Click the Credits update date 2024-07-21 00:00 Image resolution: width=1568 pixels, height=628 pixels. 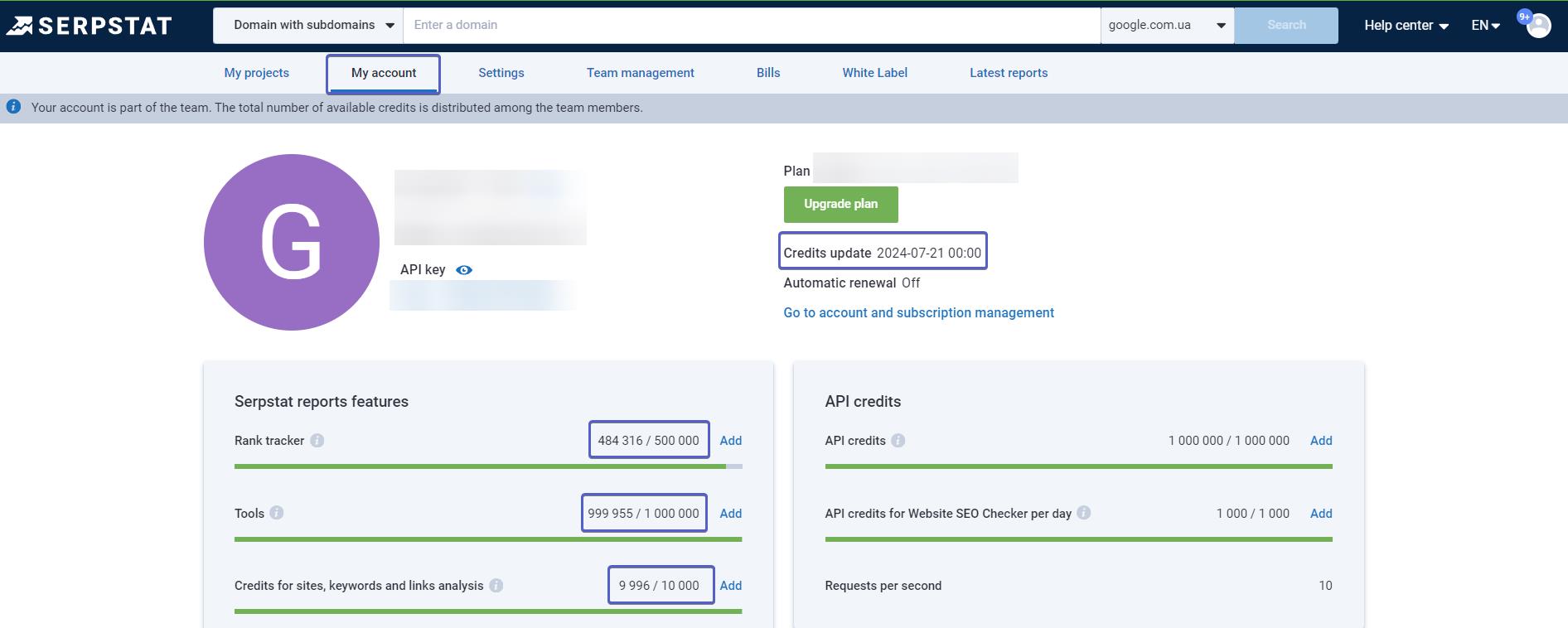tap(929, 253)
